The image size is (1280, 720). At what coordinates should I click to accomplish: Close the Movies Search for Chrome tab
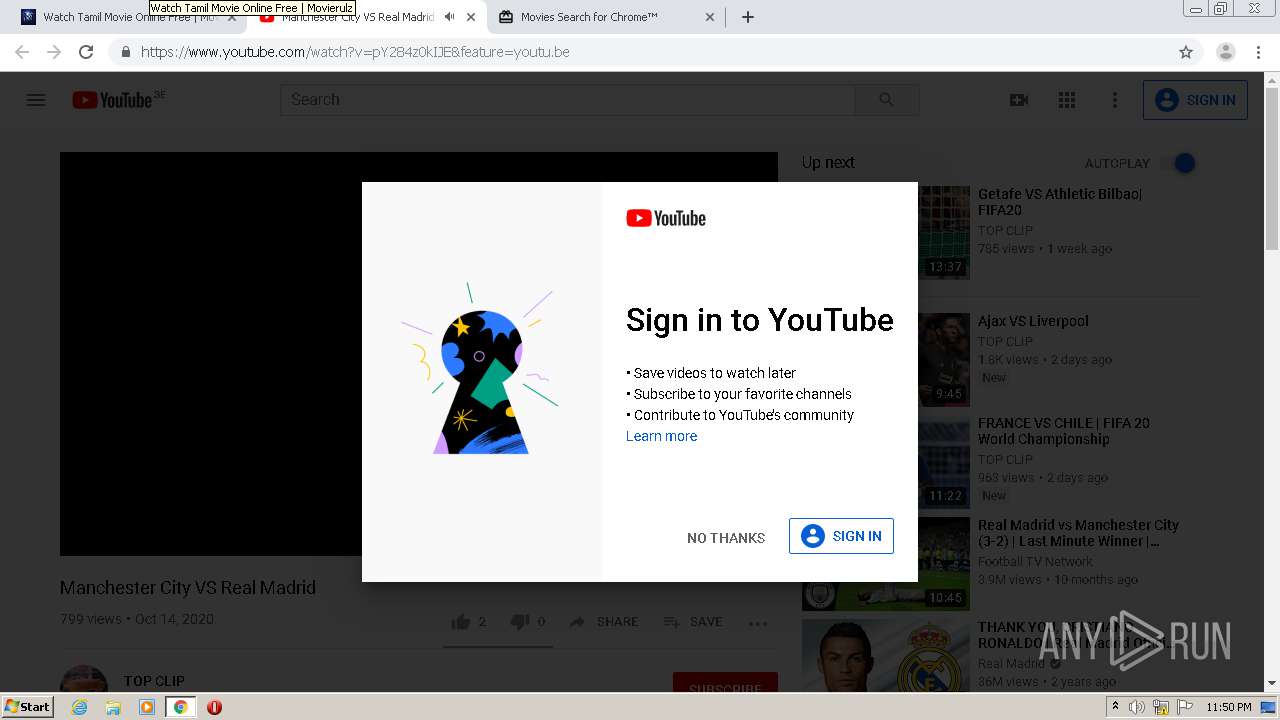(x=710, y=17)
